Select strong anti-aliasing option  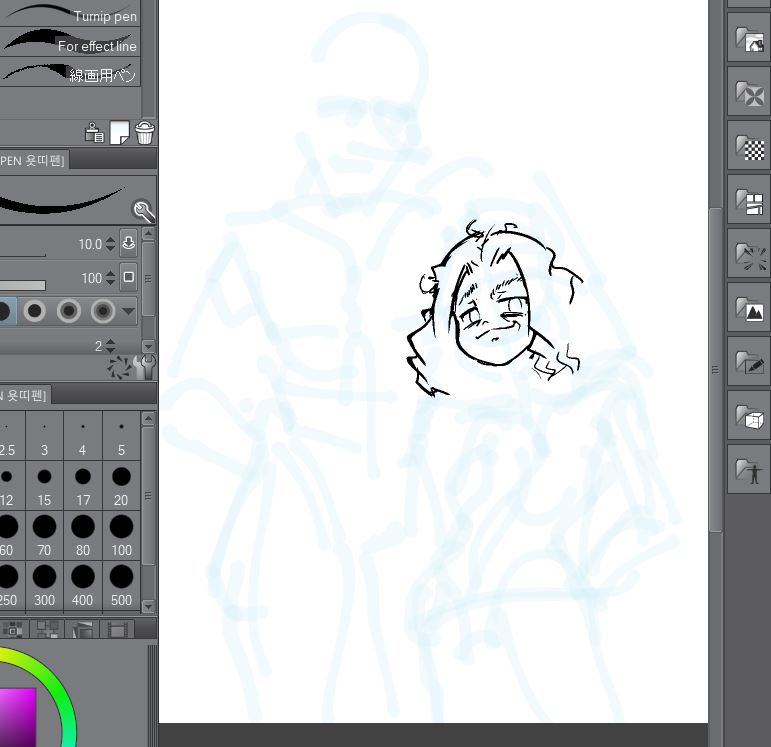(x=103, y=311)
